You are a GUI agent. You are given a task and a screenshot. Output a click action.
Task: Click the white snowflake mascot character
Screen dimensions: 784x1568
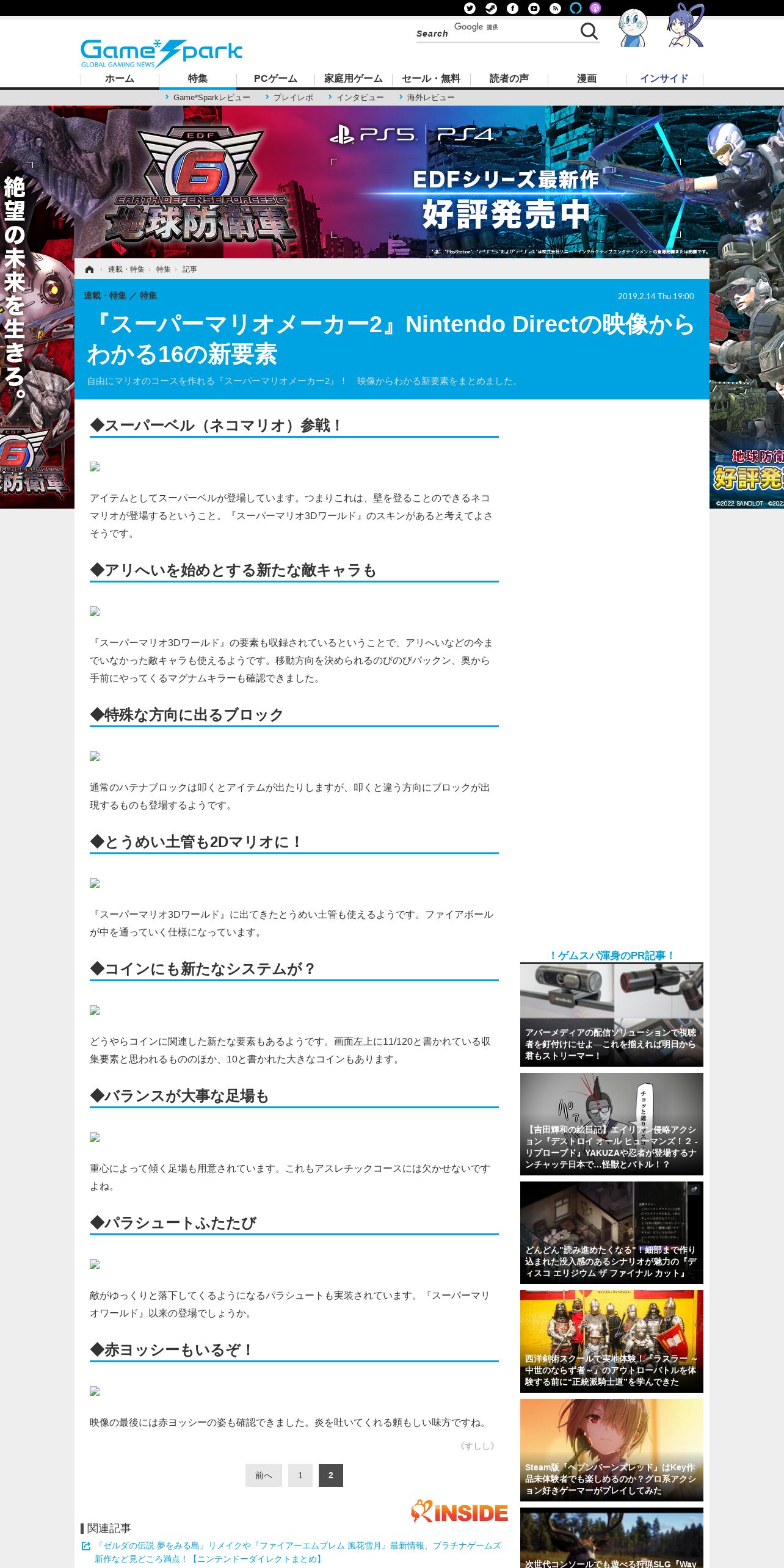pos(633,28)
